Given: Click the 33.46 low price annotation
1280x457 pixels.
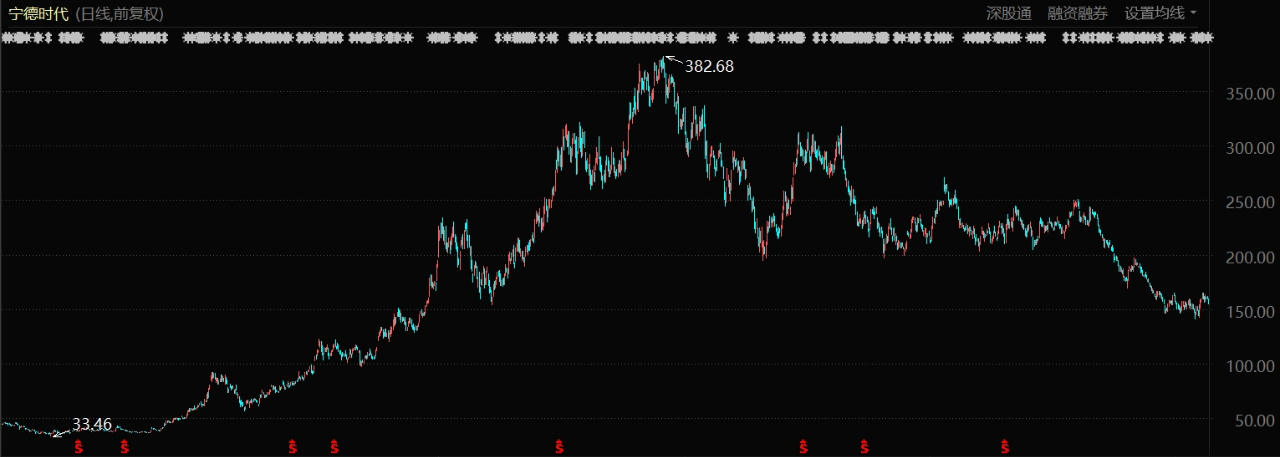Looking at the screenshot, I should coord(92,424).
